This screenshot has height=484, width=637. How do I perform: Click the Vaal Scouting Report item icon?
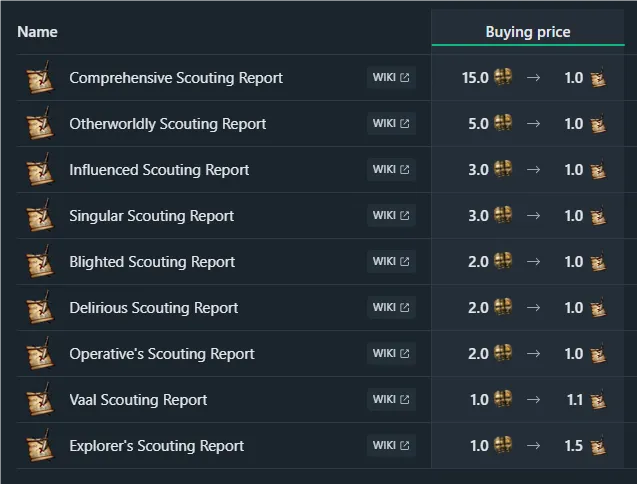(40, 399)
